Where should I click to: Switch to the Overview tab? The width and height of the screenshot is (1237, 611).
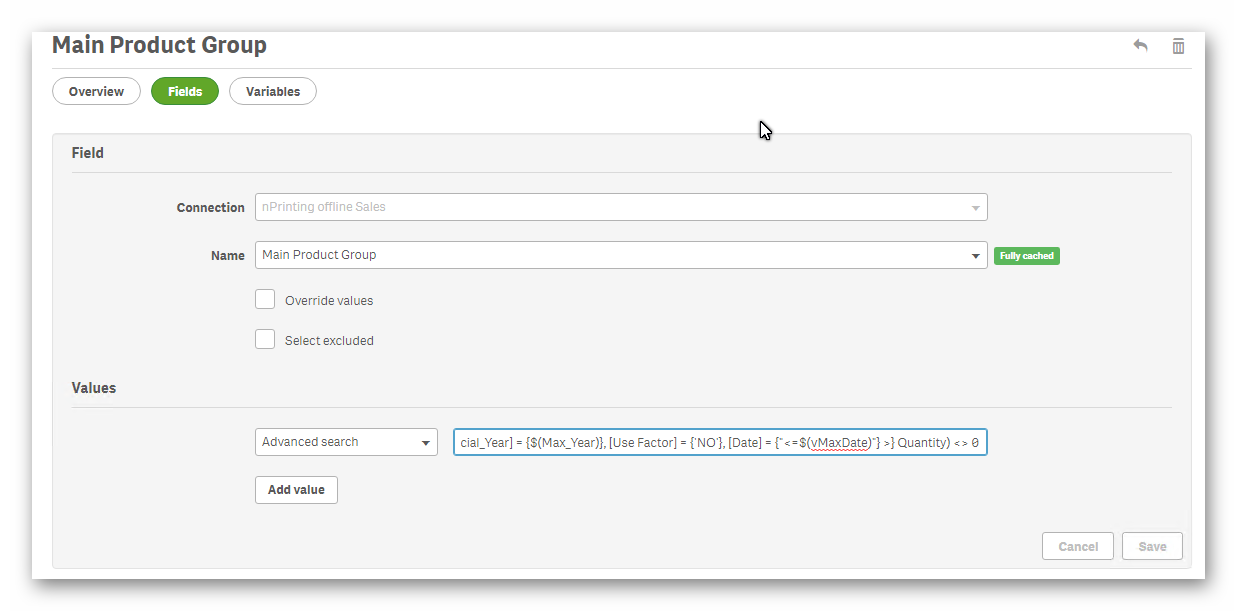coord(96,91)
